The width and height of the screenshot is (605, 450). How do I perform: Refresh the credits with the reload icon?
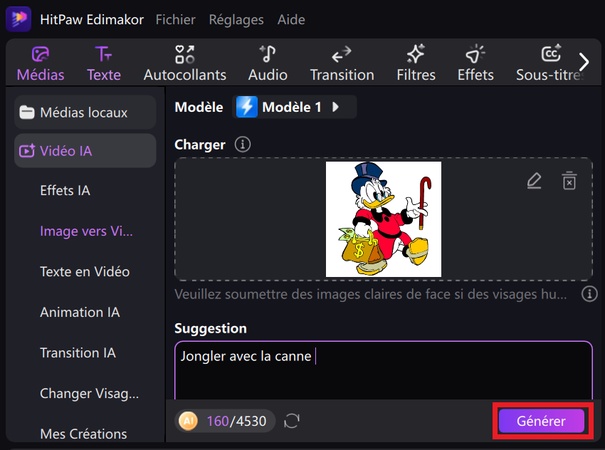[292, 421]
